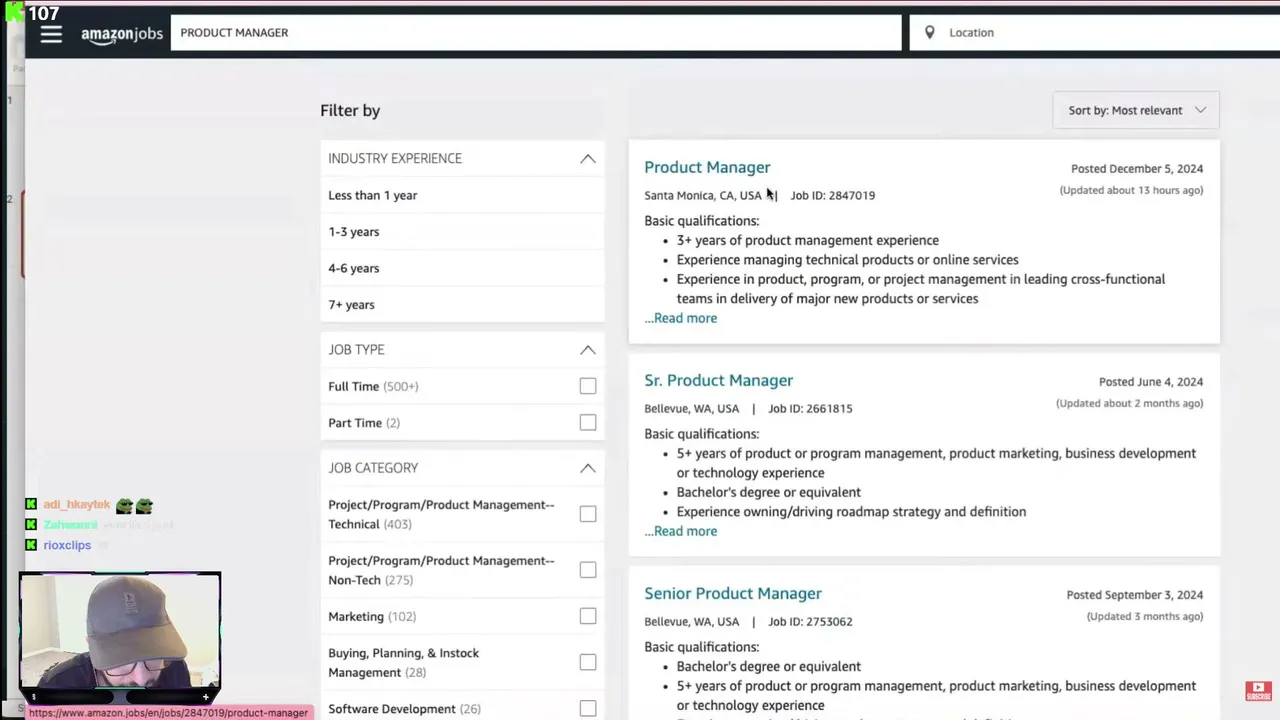This screenshot has width=1280, height=720.
Task: Open the Sr. Product Manager job listing
Action: [719, 380]
